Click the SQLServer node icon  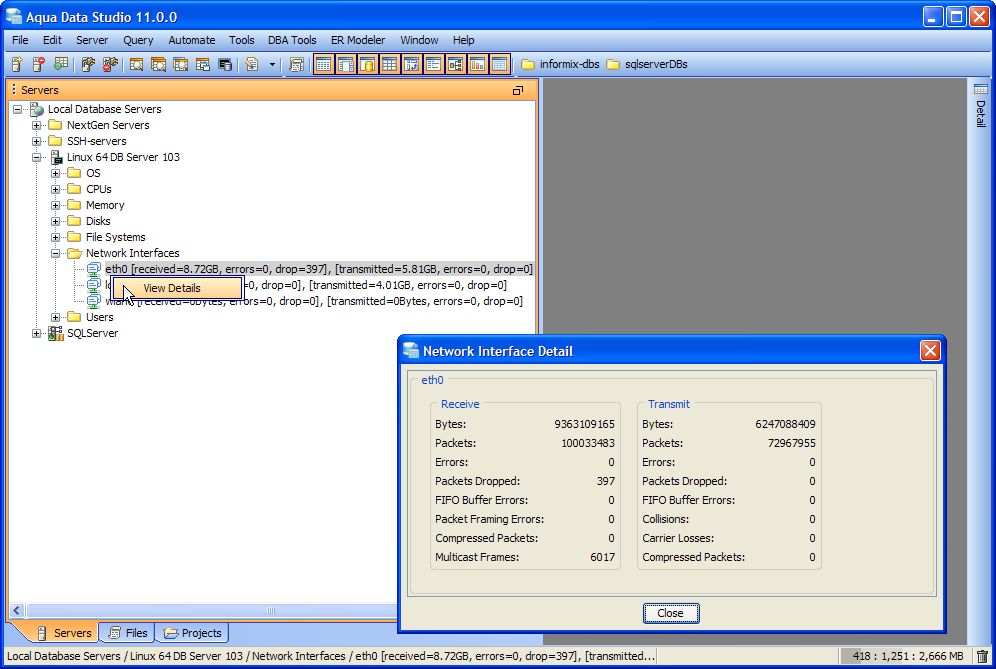[56, 333]
